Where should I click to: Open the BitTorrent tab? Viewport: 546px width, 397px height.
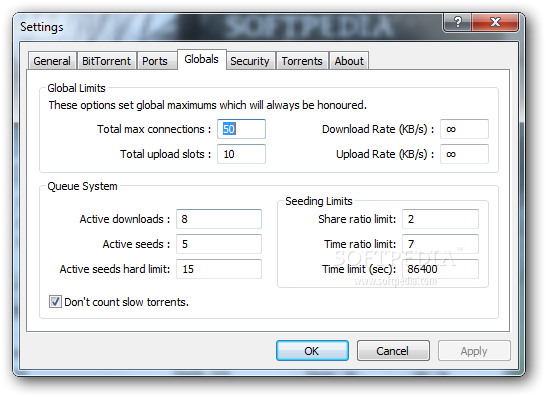(x=107, y=61)
